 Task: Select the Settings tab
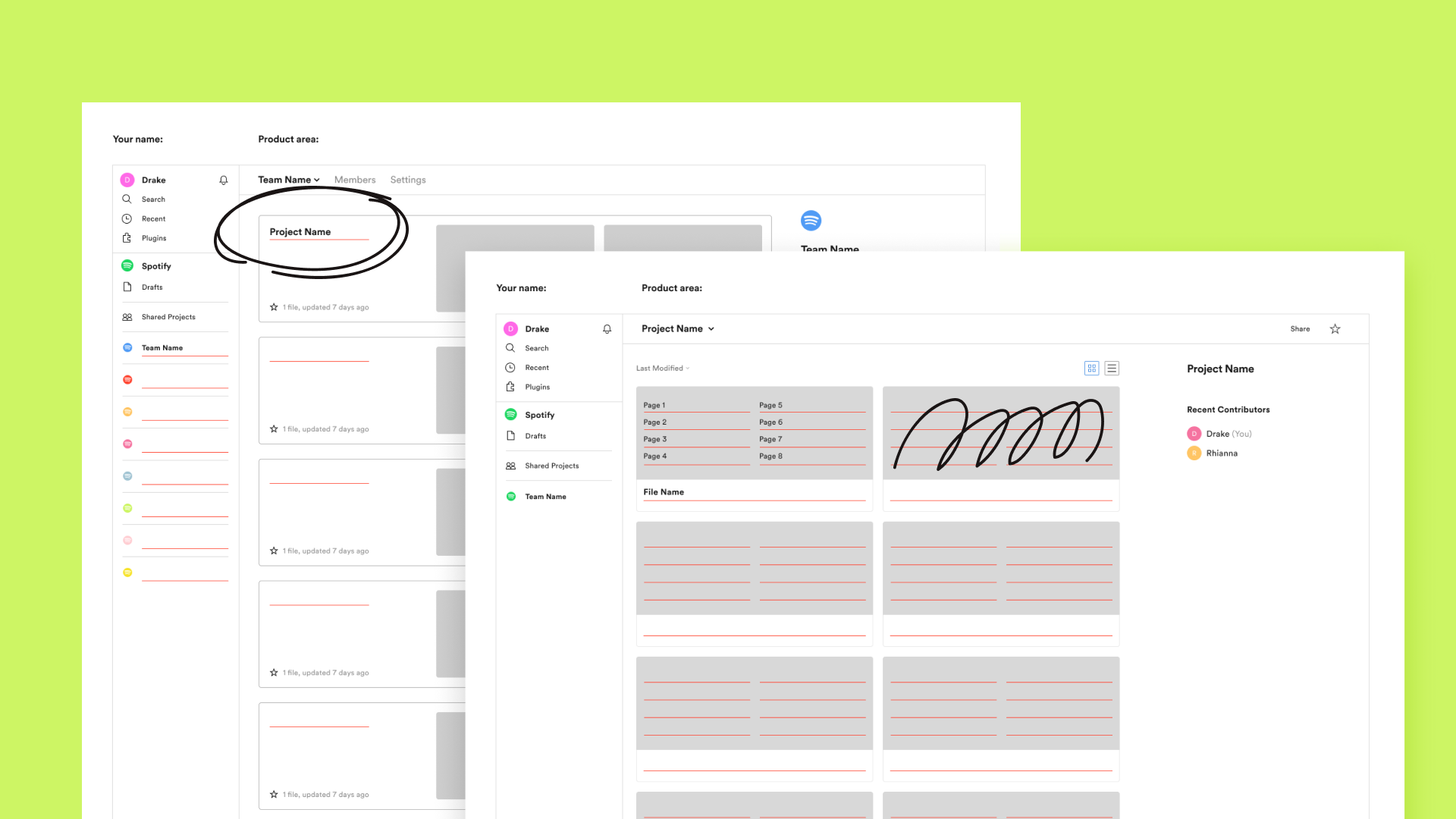coord(407,180)
